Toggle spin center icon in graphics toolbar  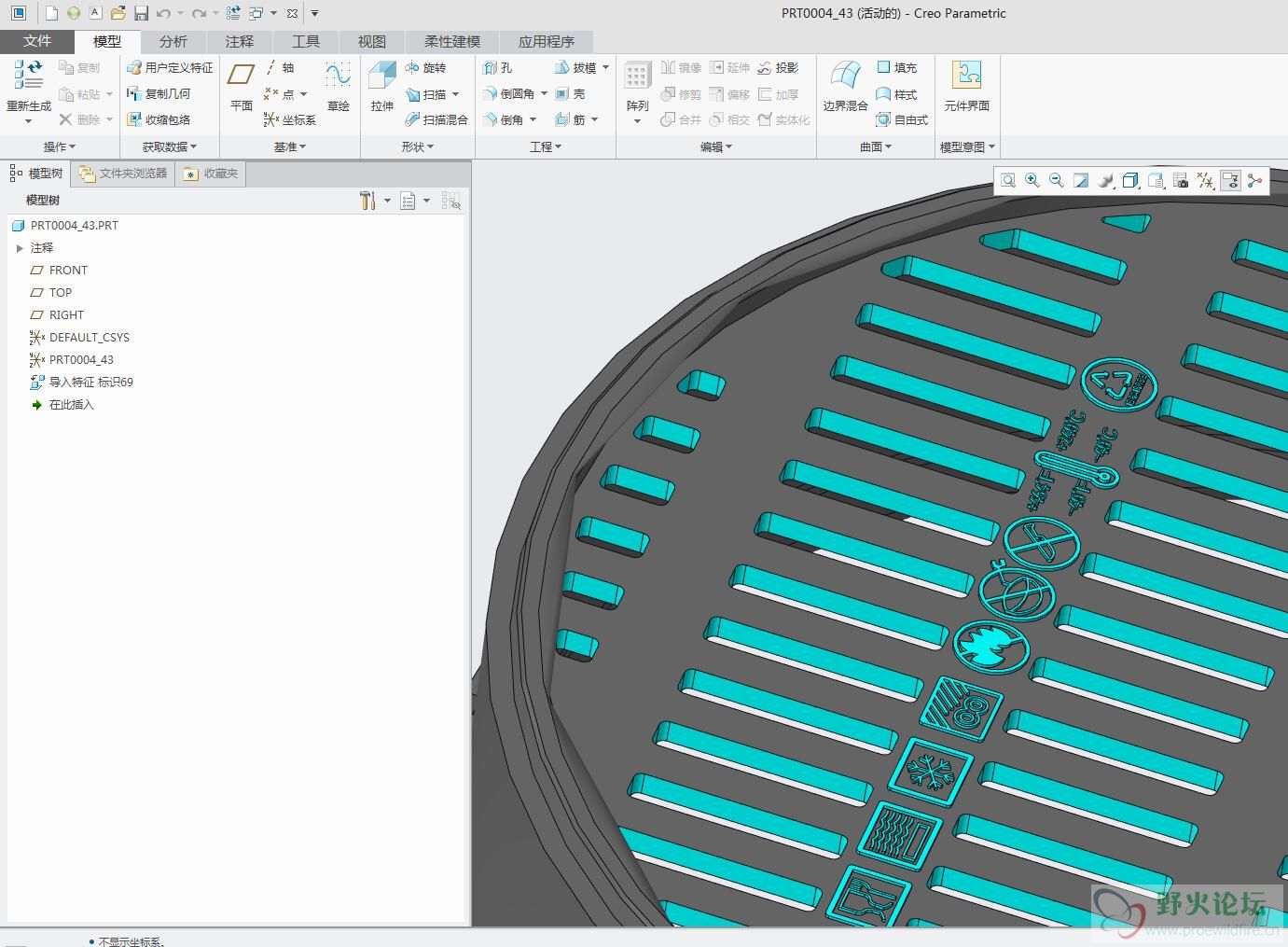click(x=1254, y=180)
